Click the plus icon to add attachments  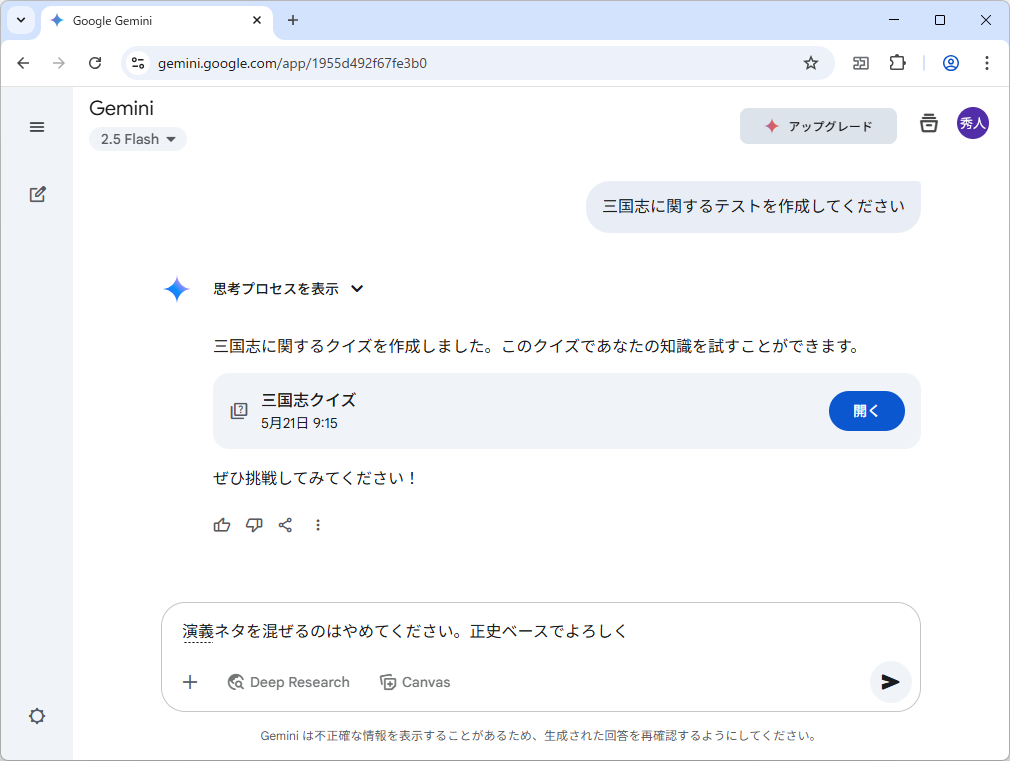pyautogui.click(x=190, y=682)
